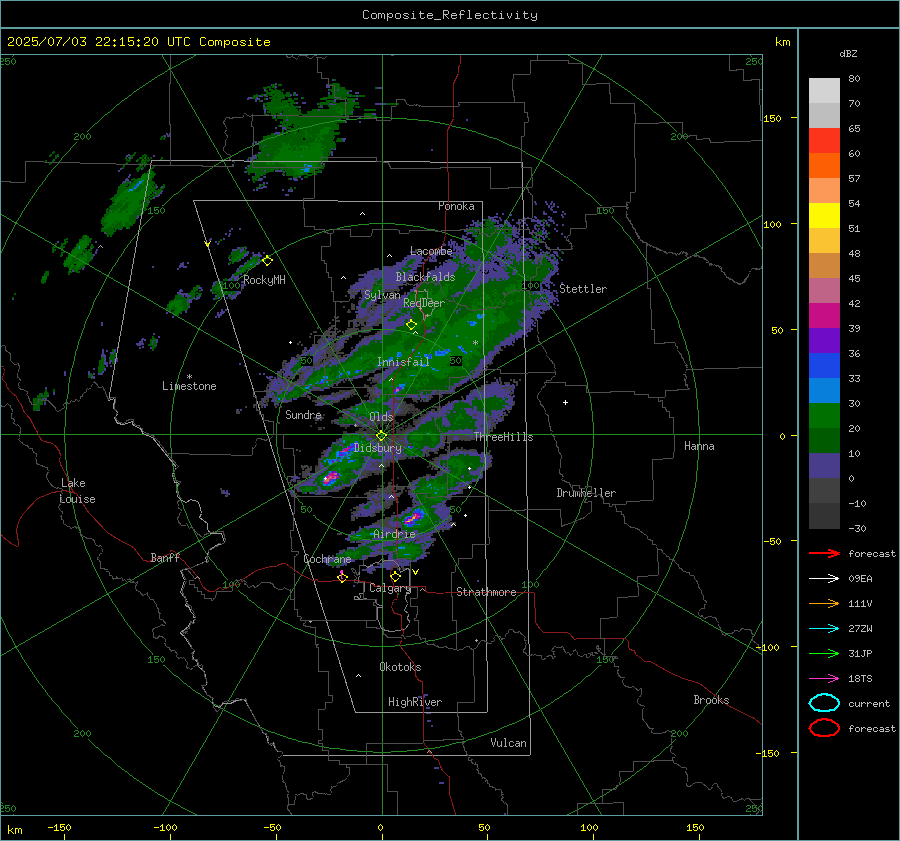Click the dBZ legend heading
The image size is (900, 841).
coord(848,53)
